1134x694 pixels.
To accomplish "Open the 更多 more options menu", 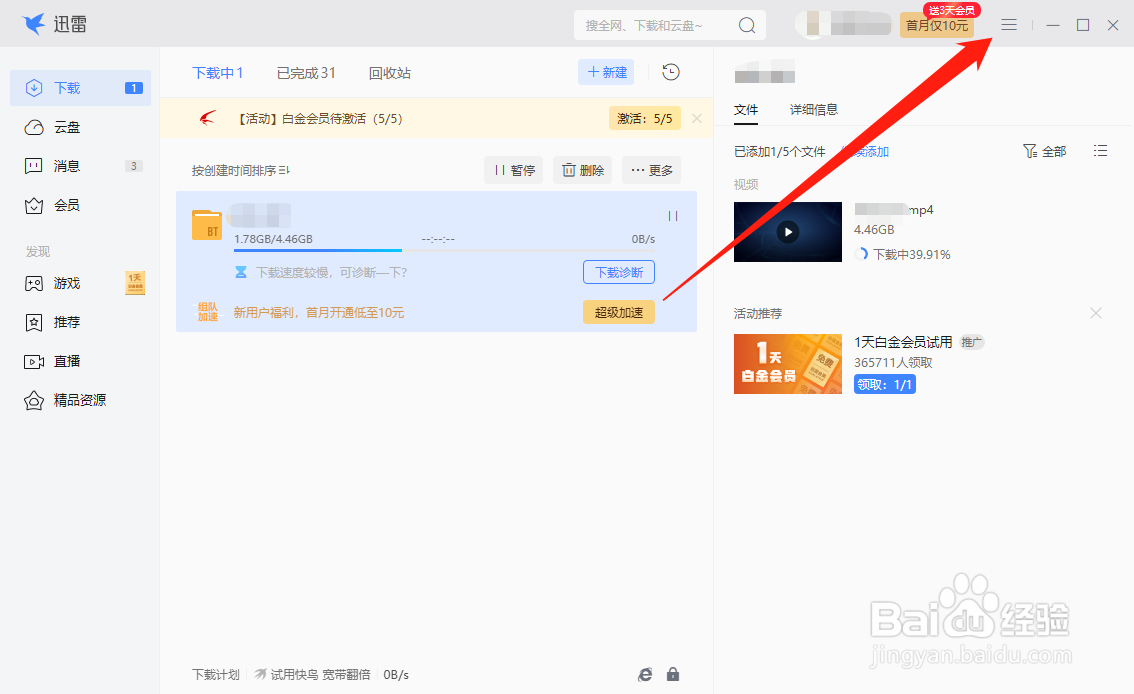I will click(x=652, y=171).
